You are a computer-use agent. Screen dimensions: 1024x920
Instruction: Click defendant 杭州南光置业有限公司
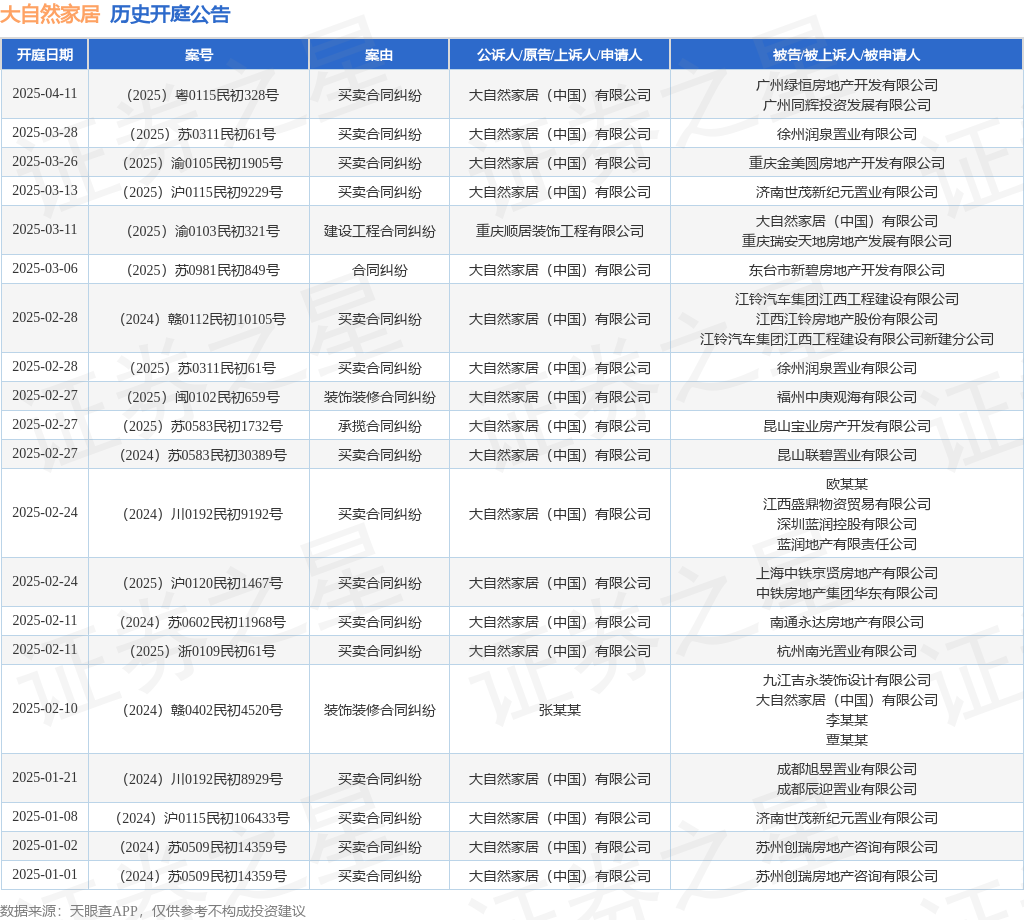coord(846,651)
